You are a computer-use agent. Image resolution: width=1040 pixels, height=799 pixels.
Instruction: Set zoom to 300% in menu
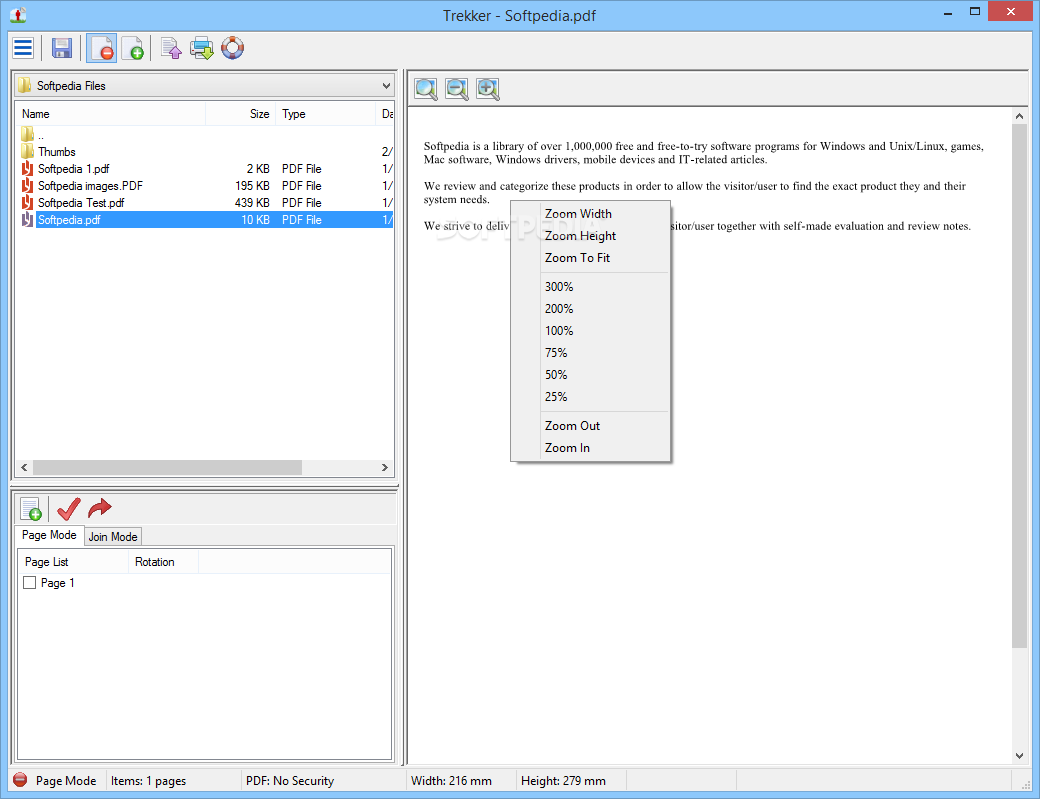pyautogui.click(x=559, y=286)
